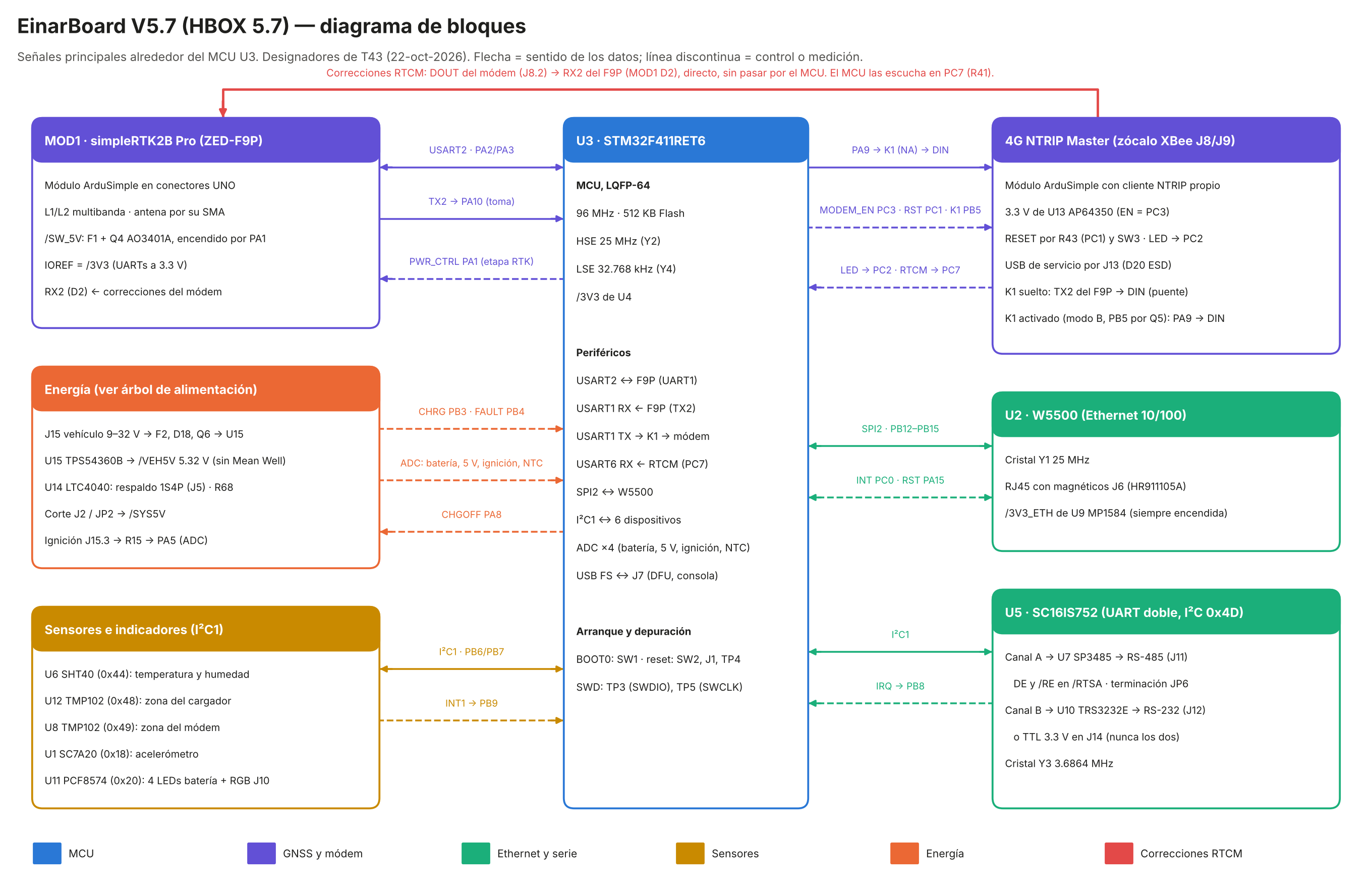Click 'USART6 RX ← RTCM (PC7)' line
The width and height of the screenshot is (1372, 892).
(x=642, y=464)
